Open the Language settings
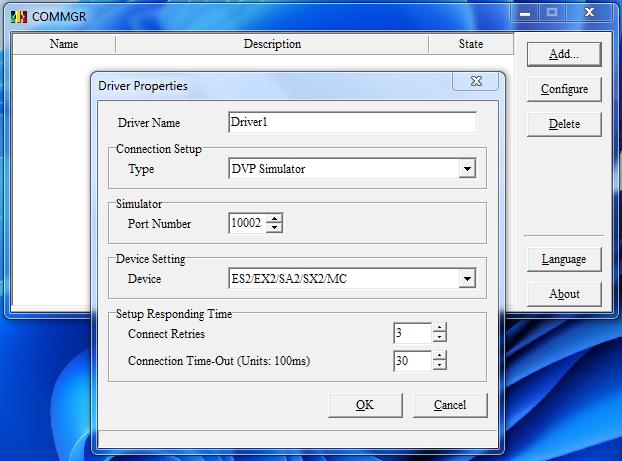This screenshot has width=622, height=461. click(x=564, y=259)
